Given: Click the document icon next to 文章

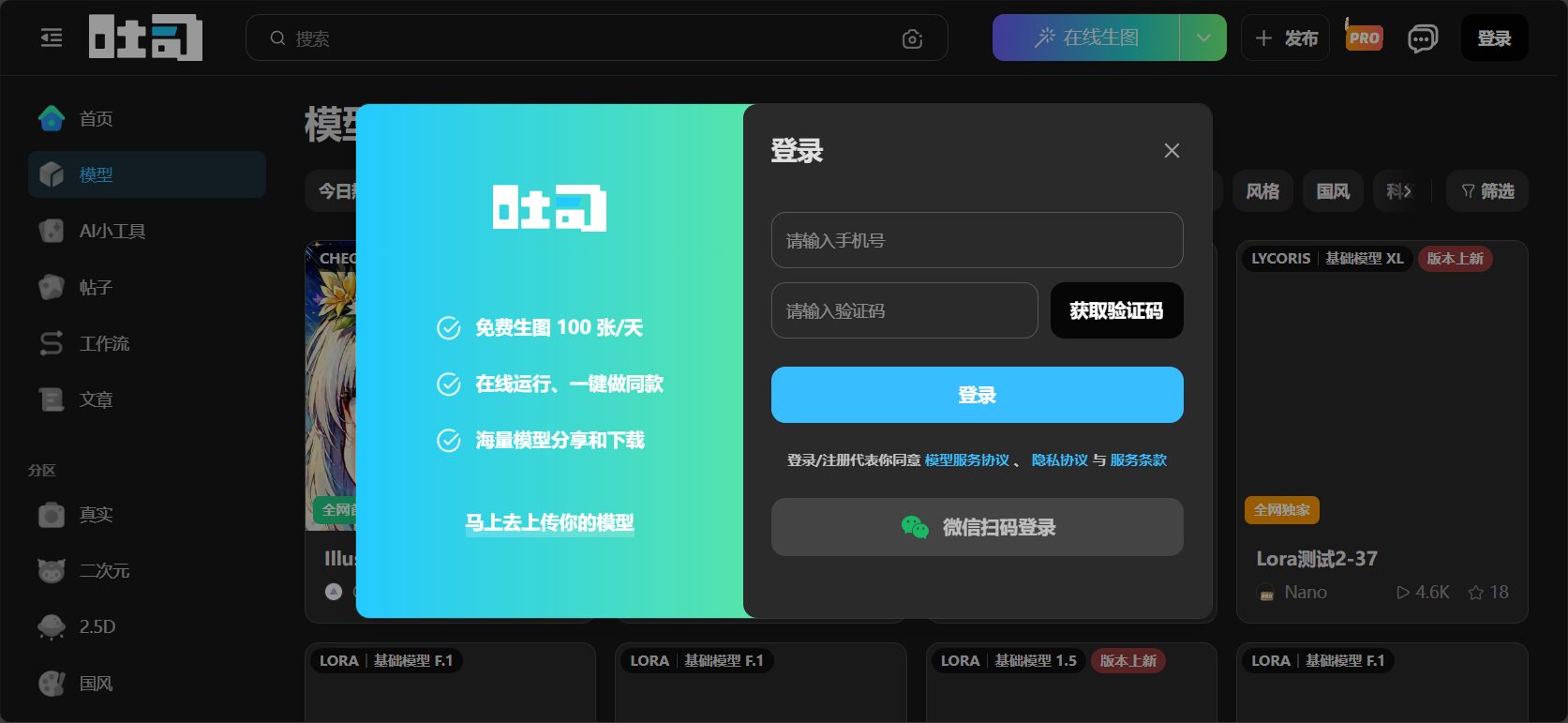Looking at the screenshot, I should point(52,399).
